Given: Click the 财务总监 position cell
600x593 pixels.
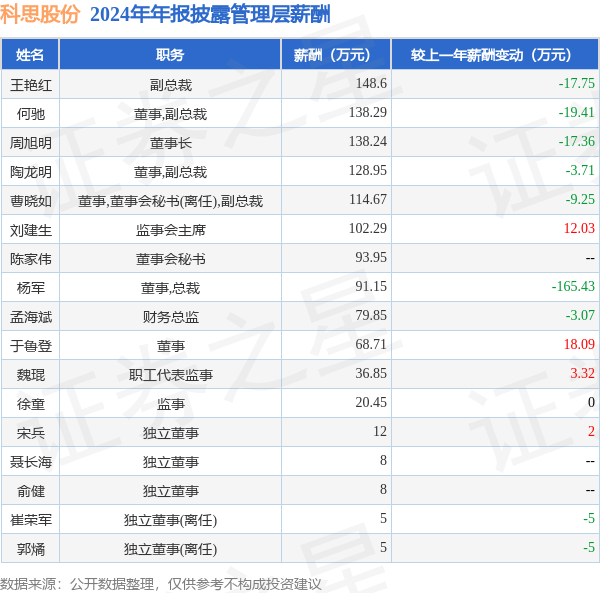Looking at the screenshot, I should coord(170,317).
